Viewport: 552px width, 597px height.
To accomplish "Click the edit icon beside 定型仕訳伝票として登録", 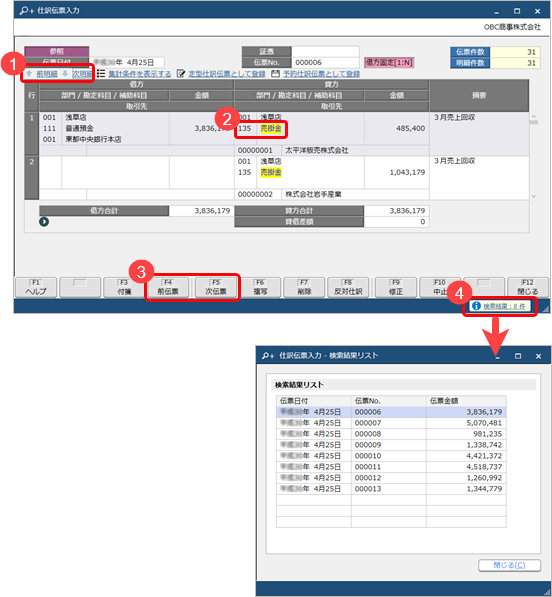I will coord(181,73).
